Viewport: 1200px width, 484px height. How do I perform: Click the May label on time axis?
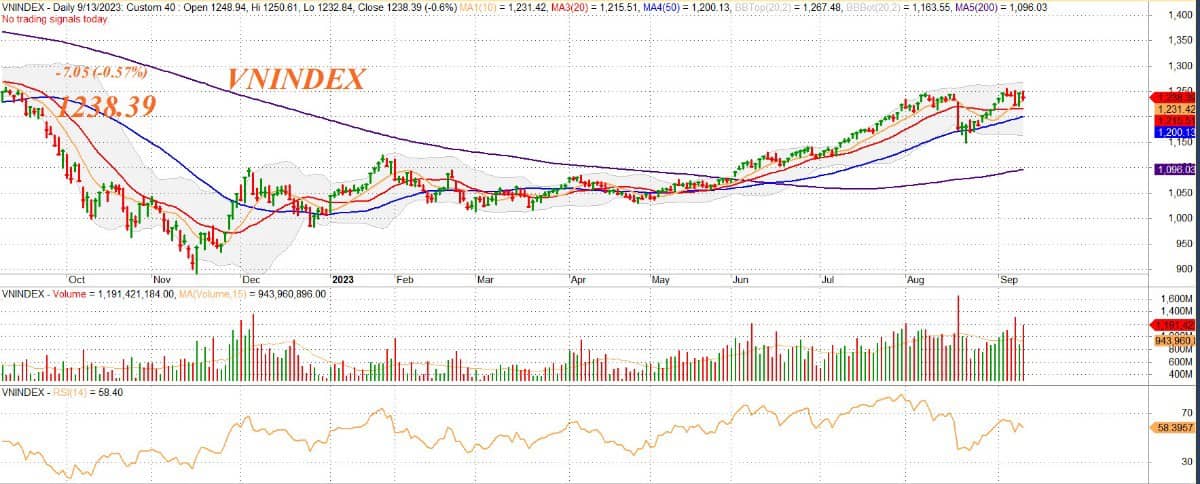click(x=661, y=281)
